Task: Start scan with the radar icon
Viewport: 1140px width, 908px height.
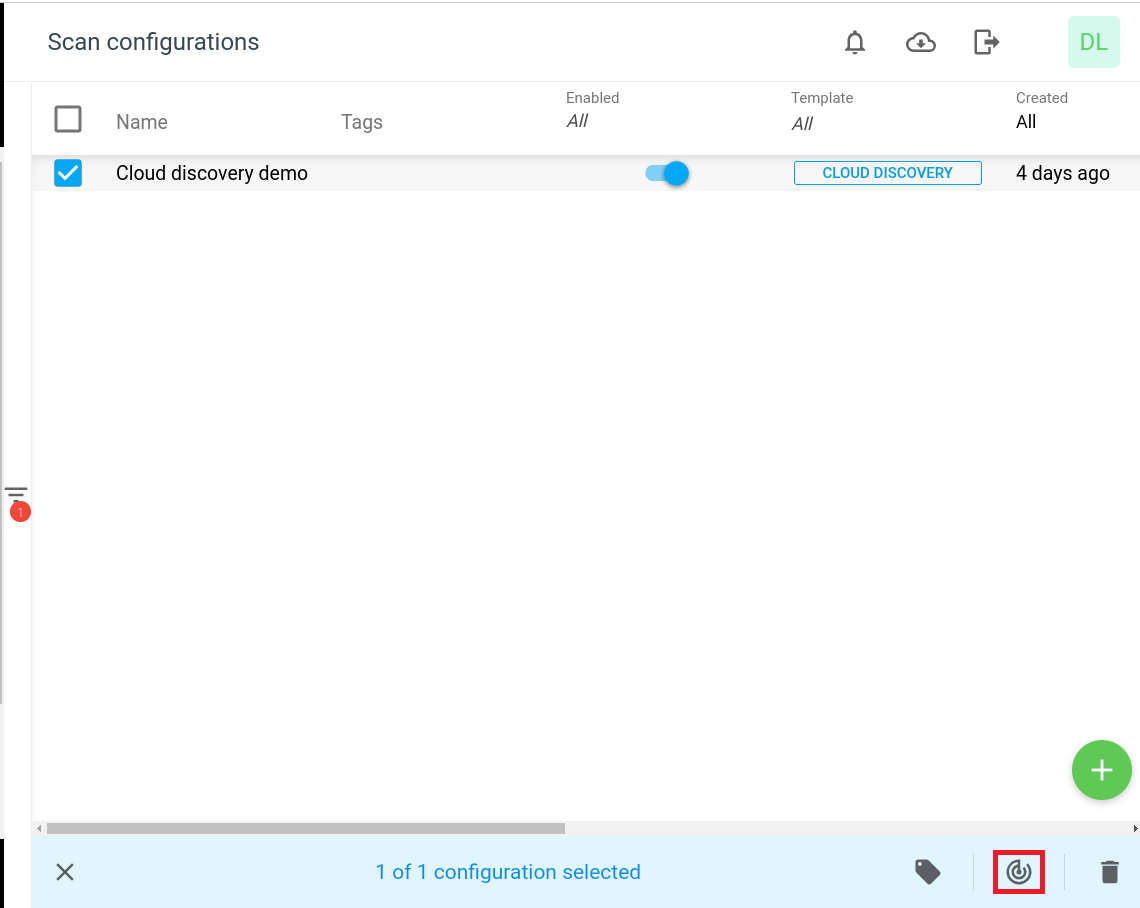Action: coord(1018,872)
